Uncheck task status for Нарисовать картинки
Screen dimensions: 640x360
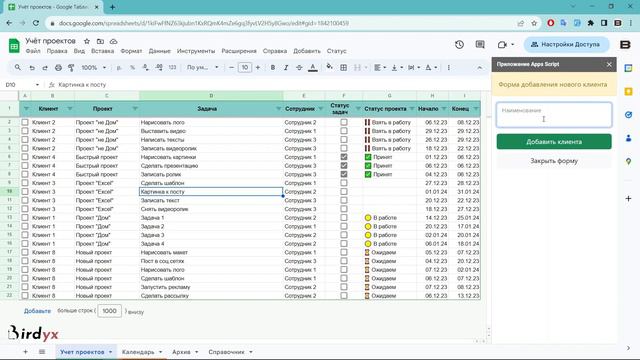(x=344, y=157)
